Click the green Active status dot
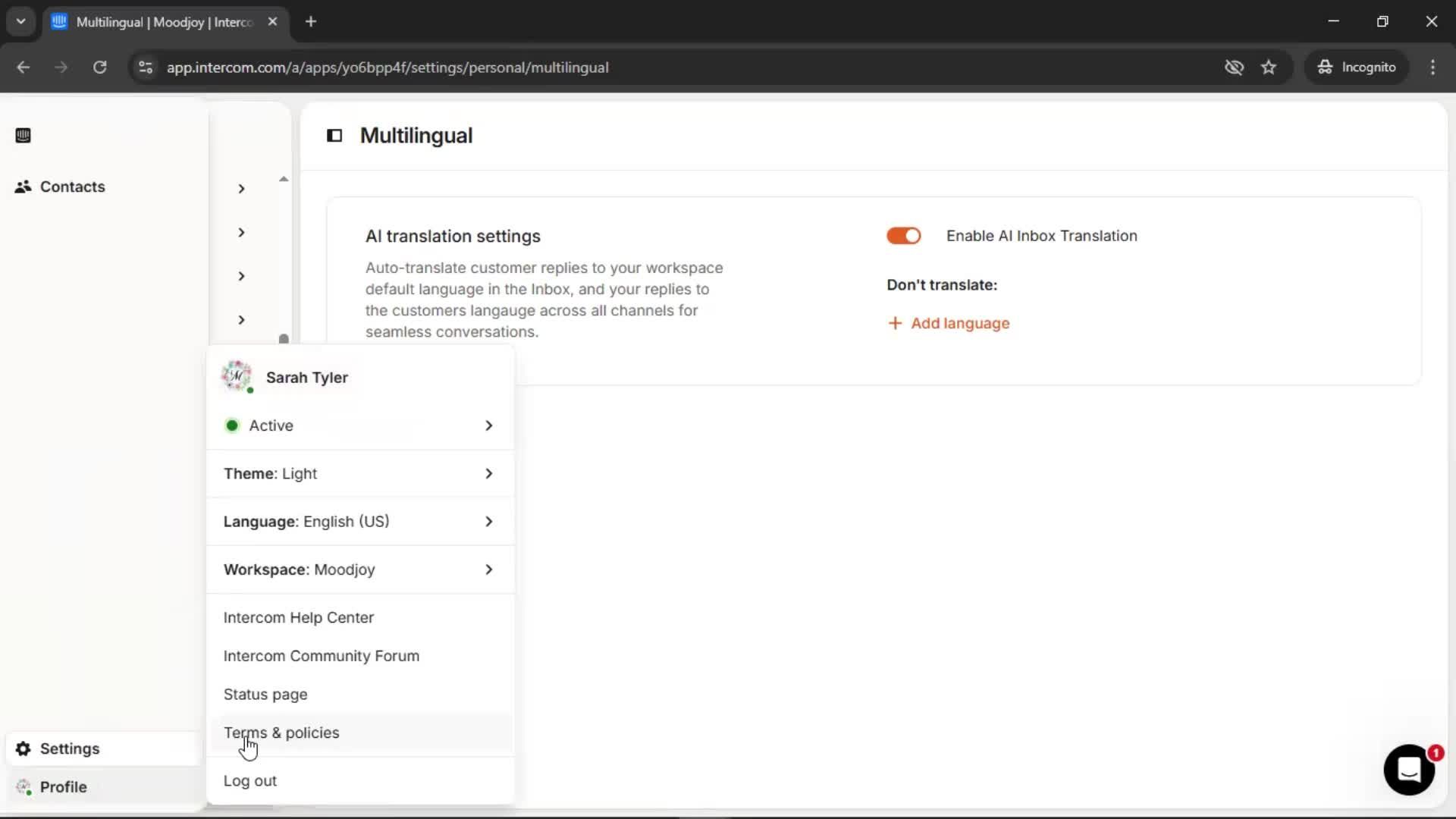Screen dimensions: 1456x819 point(232,425)
